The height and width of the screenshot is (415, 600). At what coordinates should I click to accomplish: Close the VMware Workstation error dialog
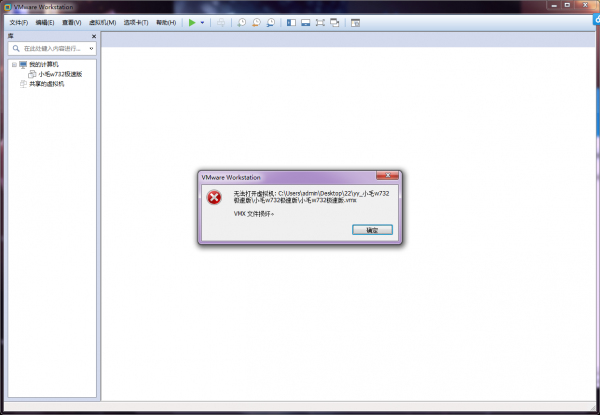[387, 175]
